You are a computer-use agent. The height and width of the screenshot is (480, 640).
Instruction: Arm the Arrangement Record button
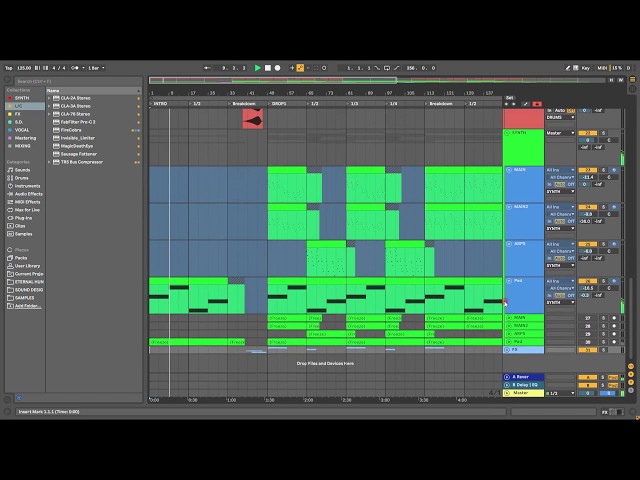point(278,68)
